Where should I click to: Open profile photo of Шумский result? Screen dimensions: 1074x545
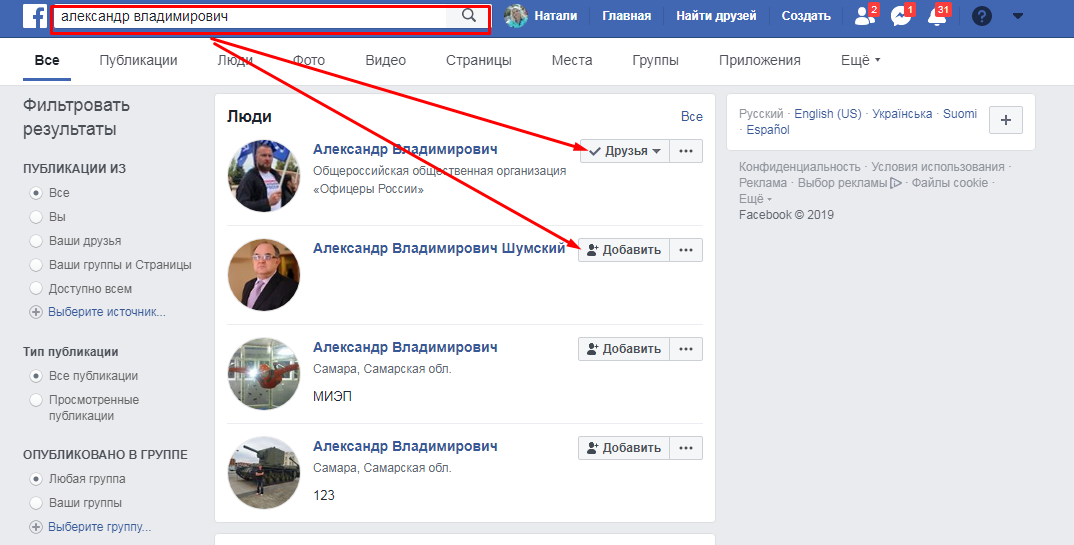(264, 275)
